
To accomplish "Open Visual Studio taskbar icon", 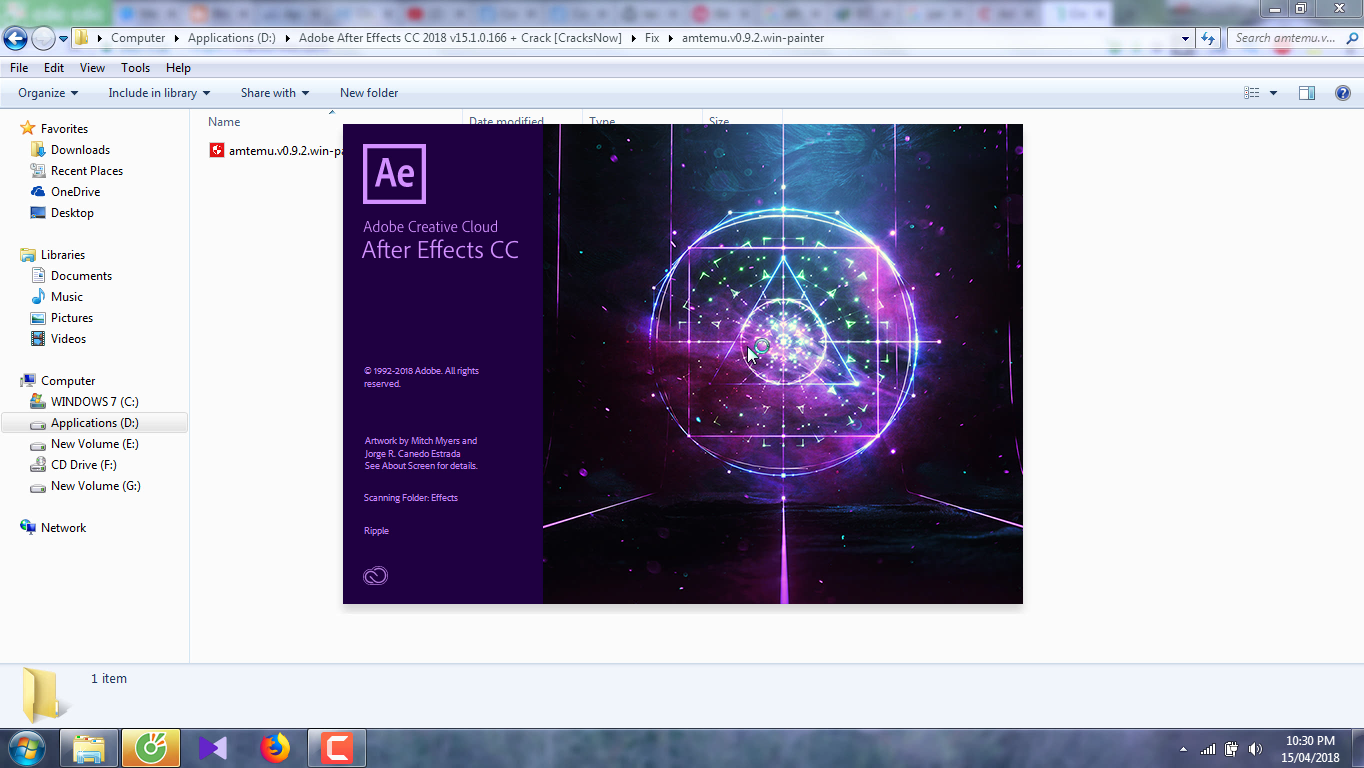I will coord(213,748).
